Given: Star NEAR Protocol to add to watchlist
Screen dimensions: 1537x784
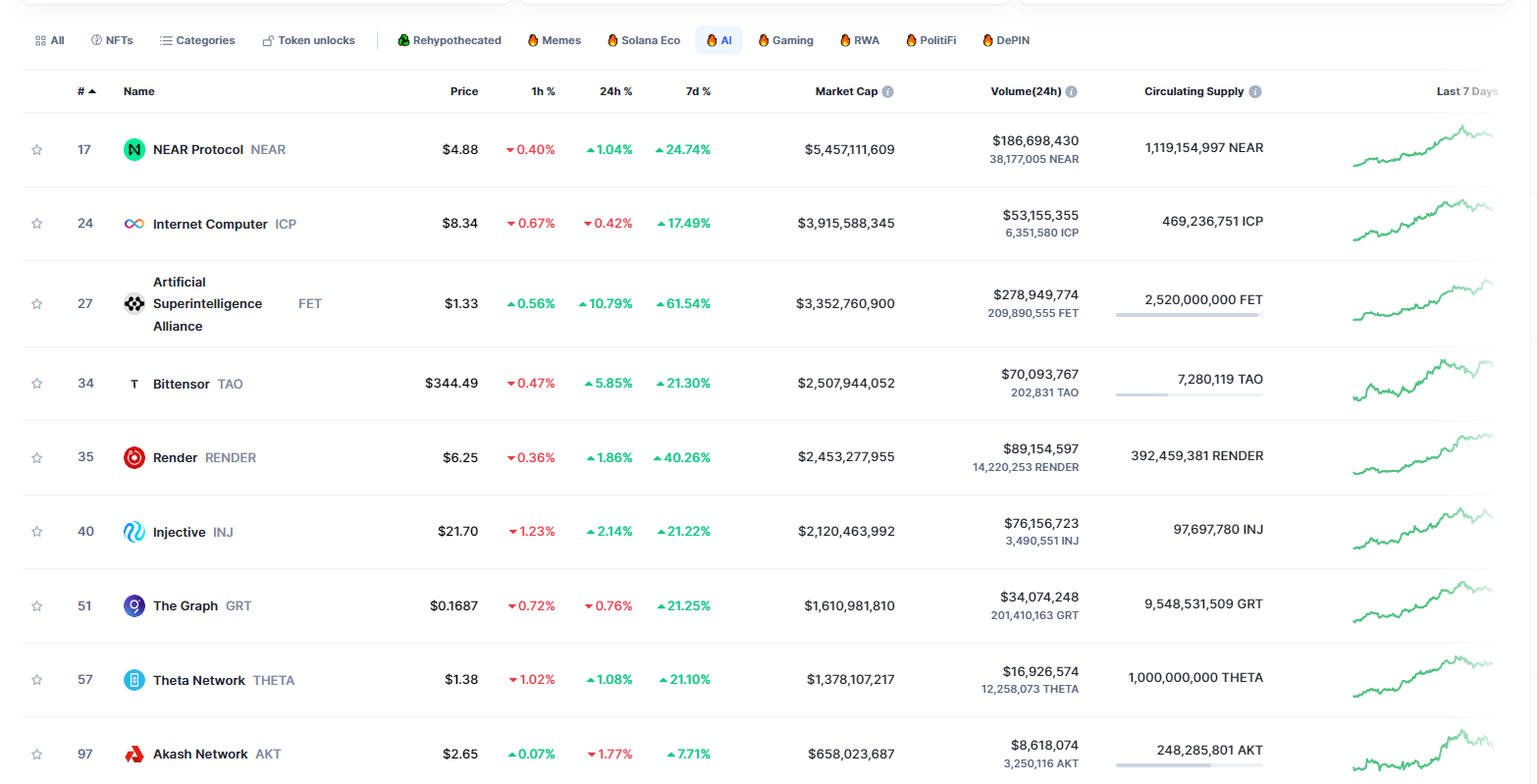Looking at the screenshot, I should [x=37, y=150].
